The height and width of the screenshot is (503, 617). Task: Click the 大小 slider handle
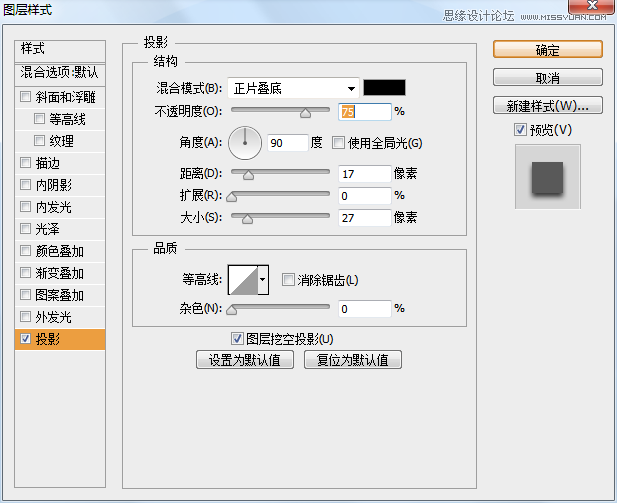(x=248, y=219)
